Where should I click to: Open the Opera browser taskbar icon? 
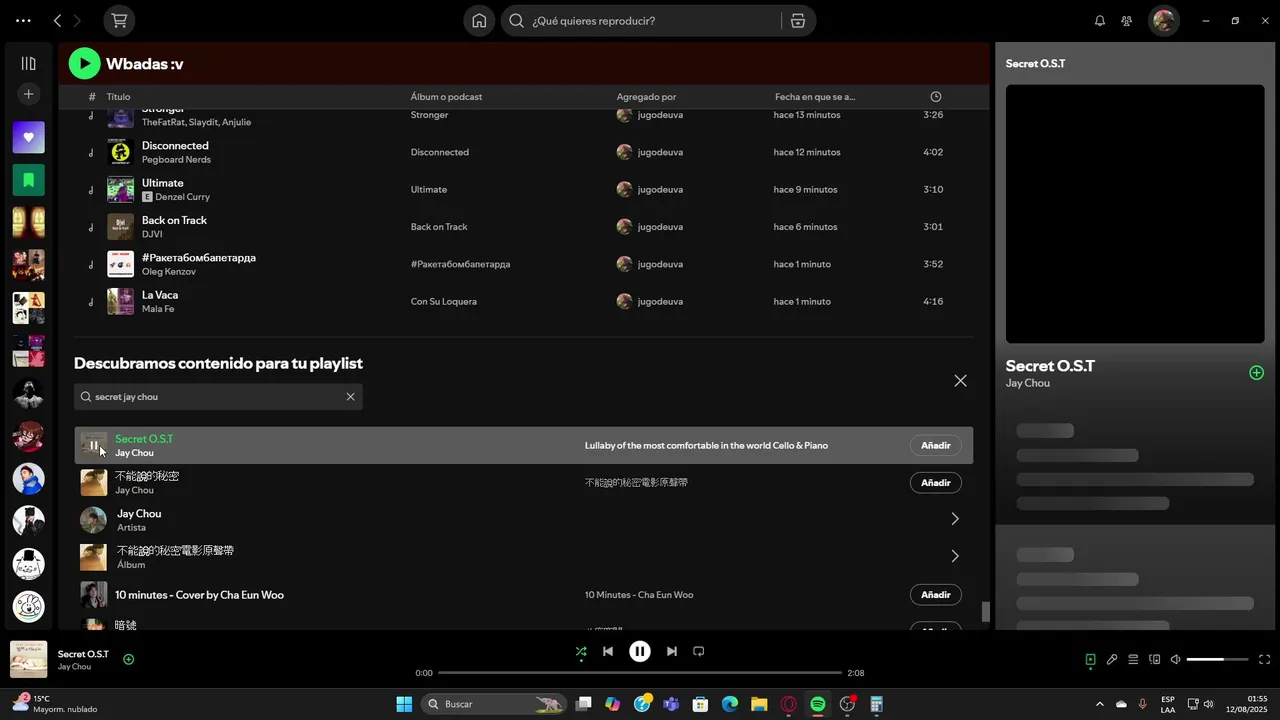tap(788, 704)
